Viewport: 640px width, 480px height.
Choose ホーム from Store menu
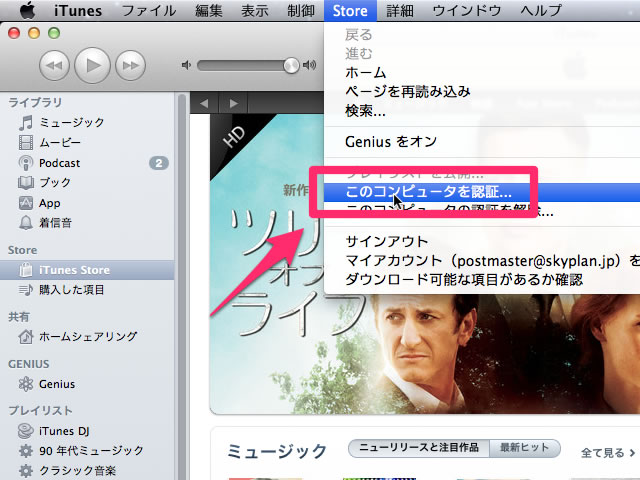tap(482, 73)
